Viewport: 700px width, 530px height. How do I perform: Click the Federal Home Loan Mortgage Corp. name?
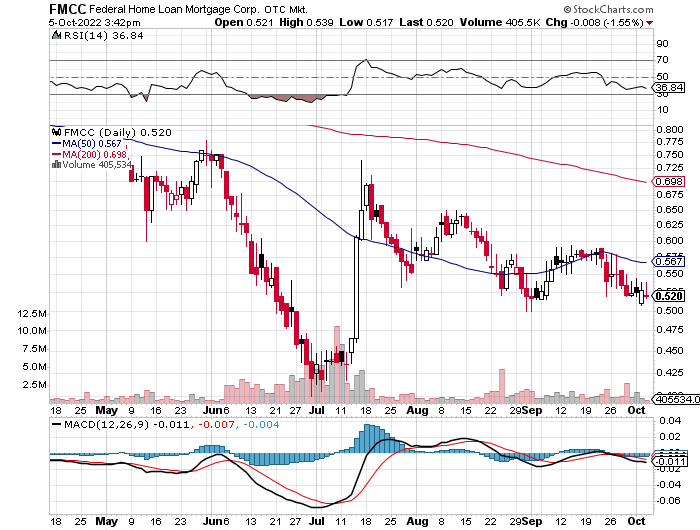[x=174, y=9]
